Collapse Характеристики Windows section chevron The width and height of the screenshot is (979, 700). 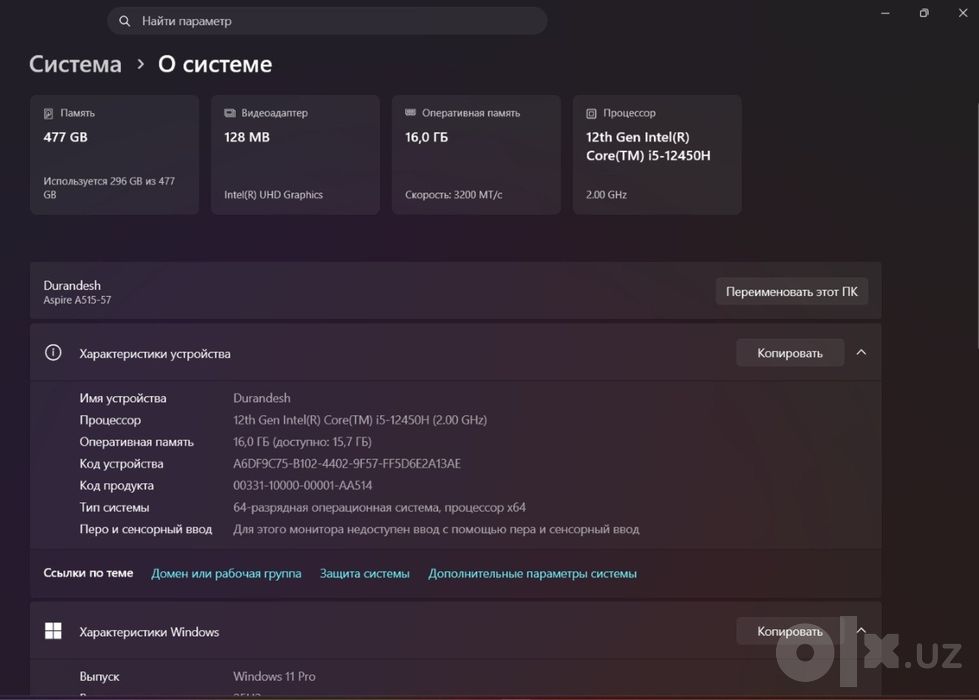[861, 631]
